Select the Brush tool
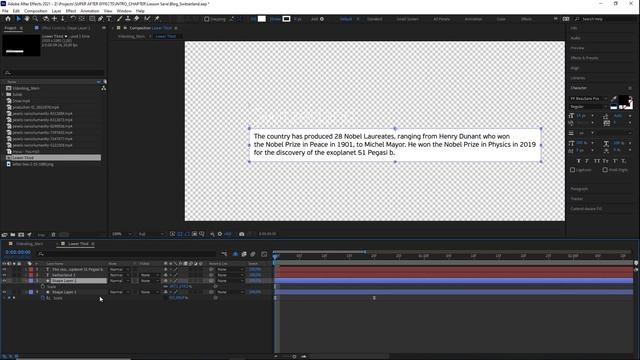640x360 pixels. click(x=119, y=19)
